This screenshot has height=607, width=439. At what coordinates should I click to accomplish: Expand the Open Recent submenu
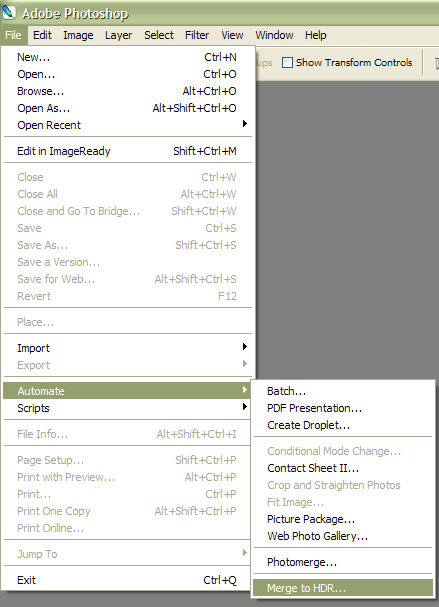(x=128, y=125)
